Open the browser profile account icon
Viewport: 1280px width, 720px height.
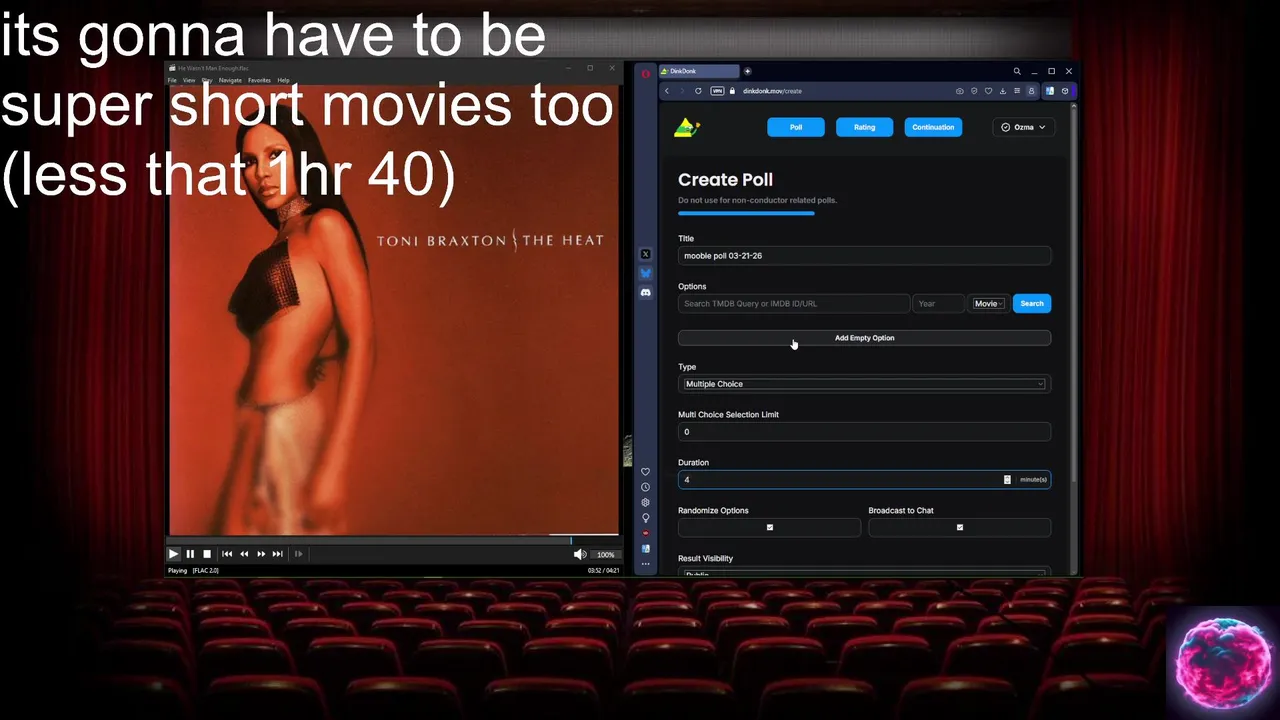(1031, 91)
